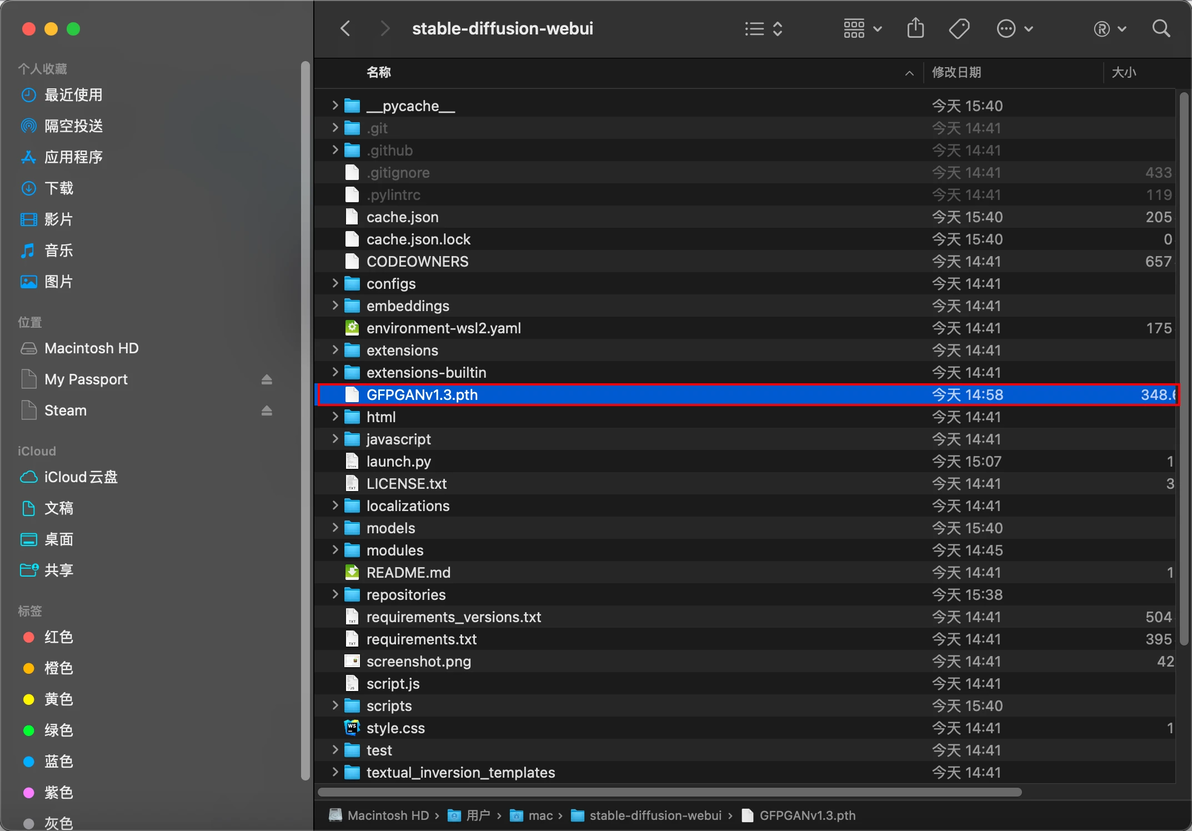Click Macintosh HD in the path bar
Image resolution: width=1192 pixels, height=831 pixels.
(379, 816)
